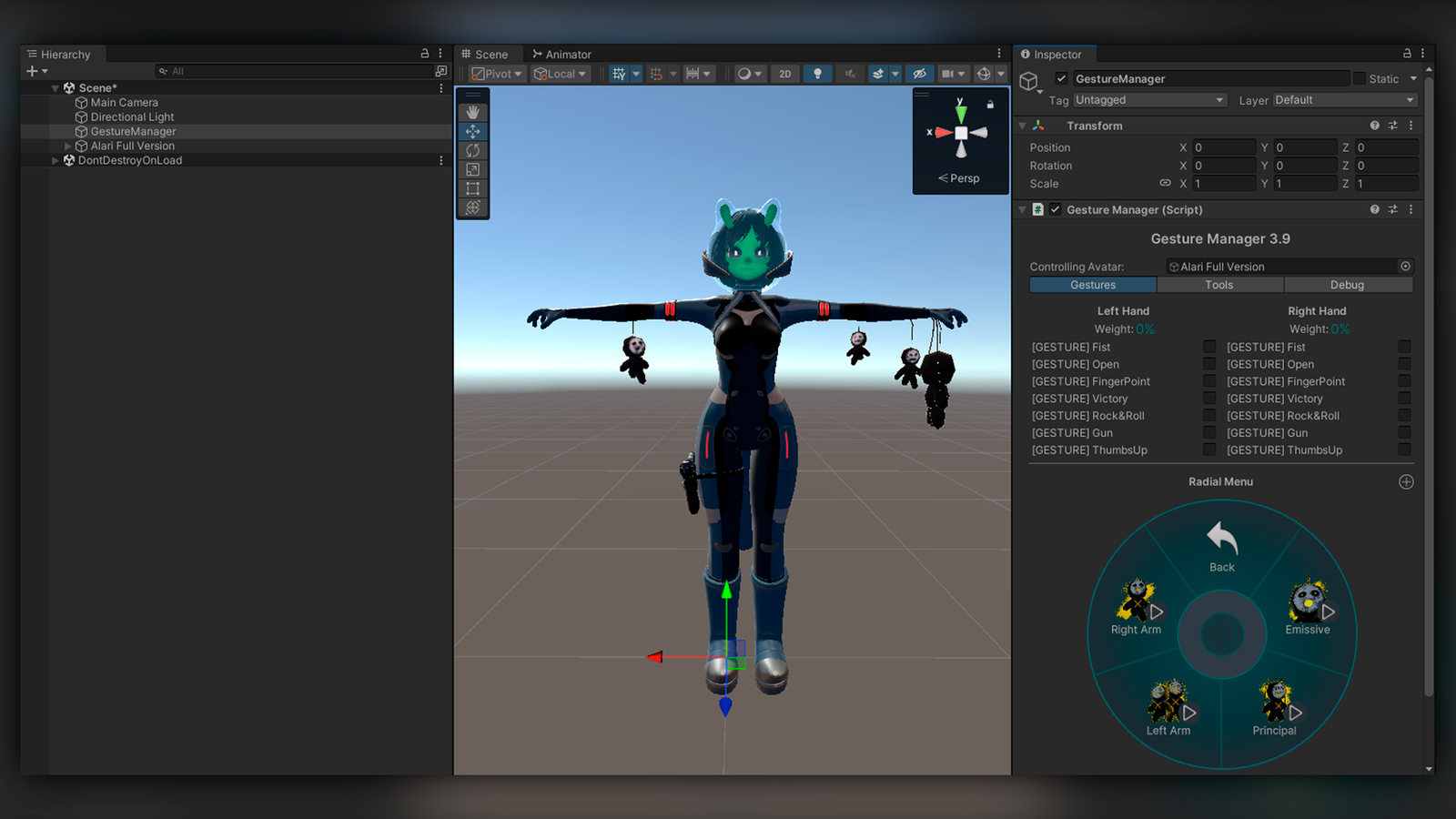Select the Rotate tool
The height and width of the screenshot is (819, 1456).
tap(473, 150)
